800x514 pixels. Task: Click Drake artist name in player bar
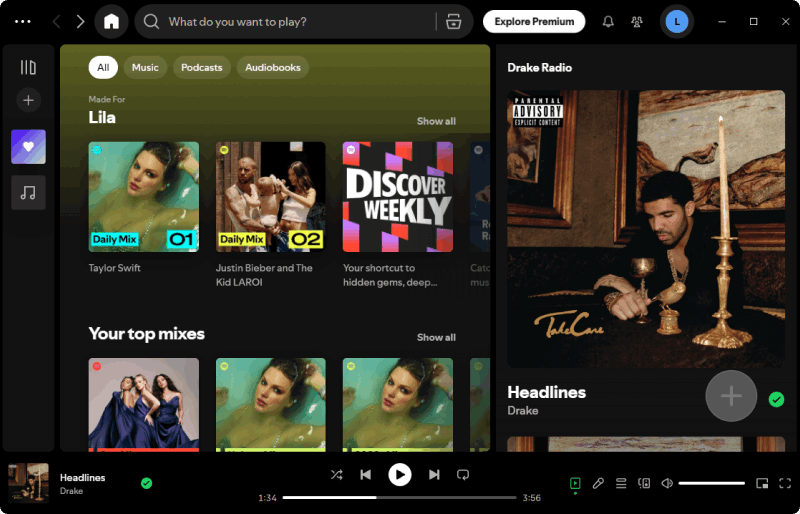tap(71, 491)
